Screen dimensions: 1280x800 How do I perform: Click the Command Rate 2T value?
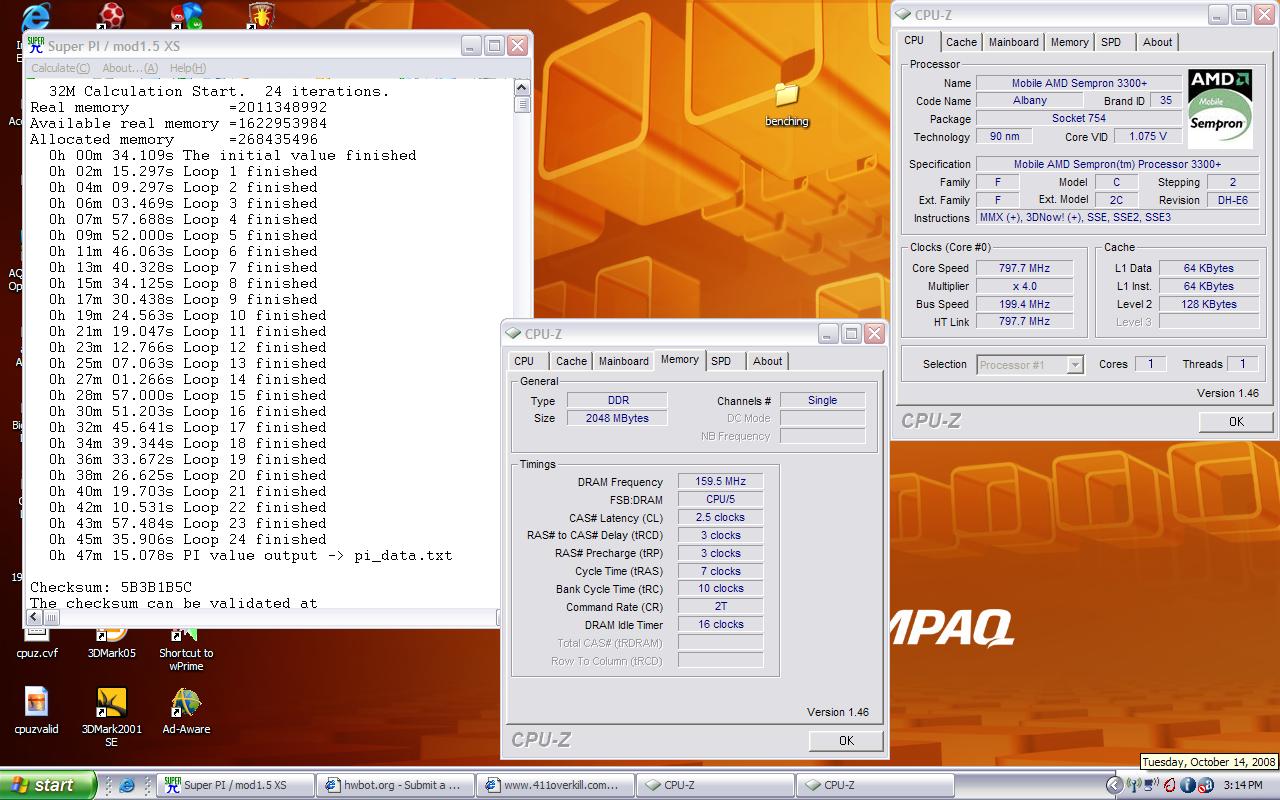(x=720, y=607)
